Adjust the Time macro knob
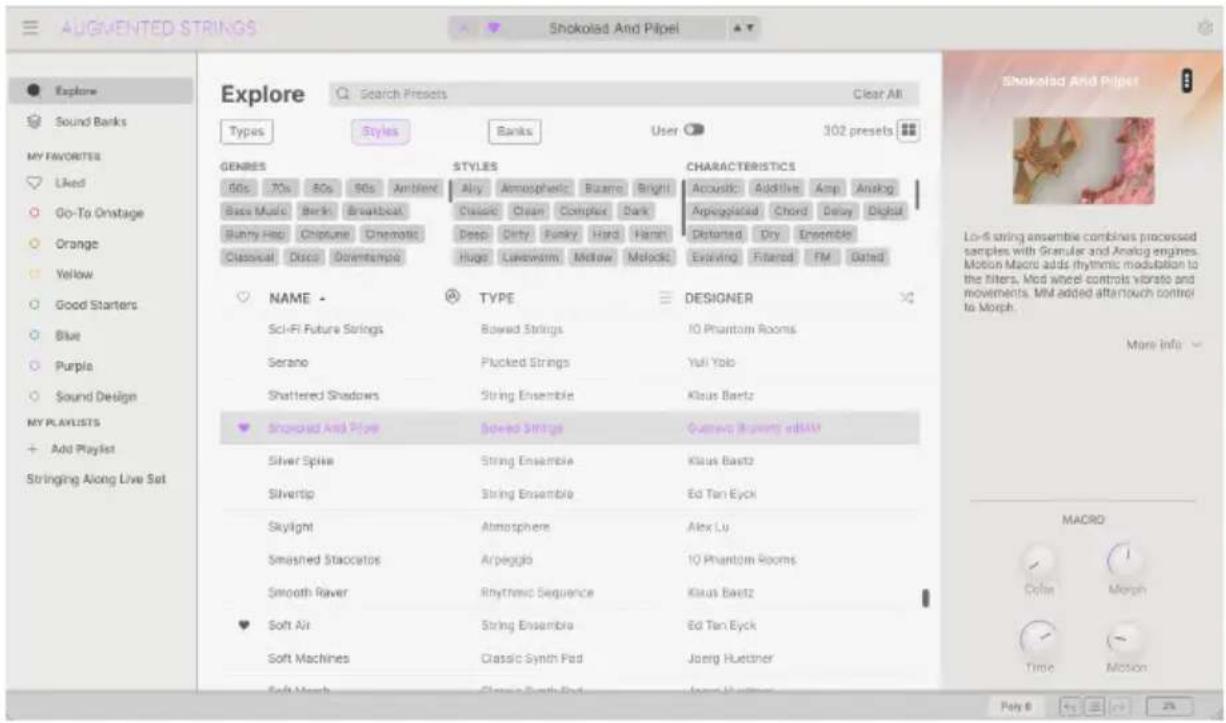Screen dimensions: 1226x723 point(1040,637)
